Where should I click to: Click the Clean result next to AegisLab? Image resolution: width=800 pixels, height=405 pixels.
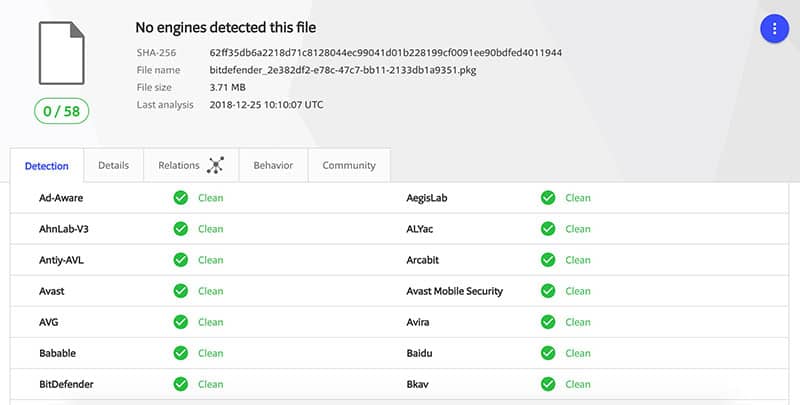coord(578,198)
